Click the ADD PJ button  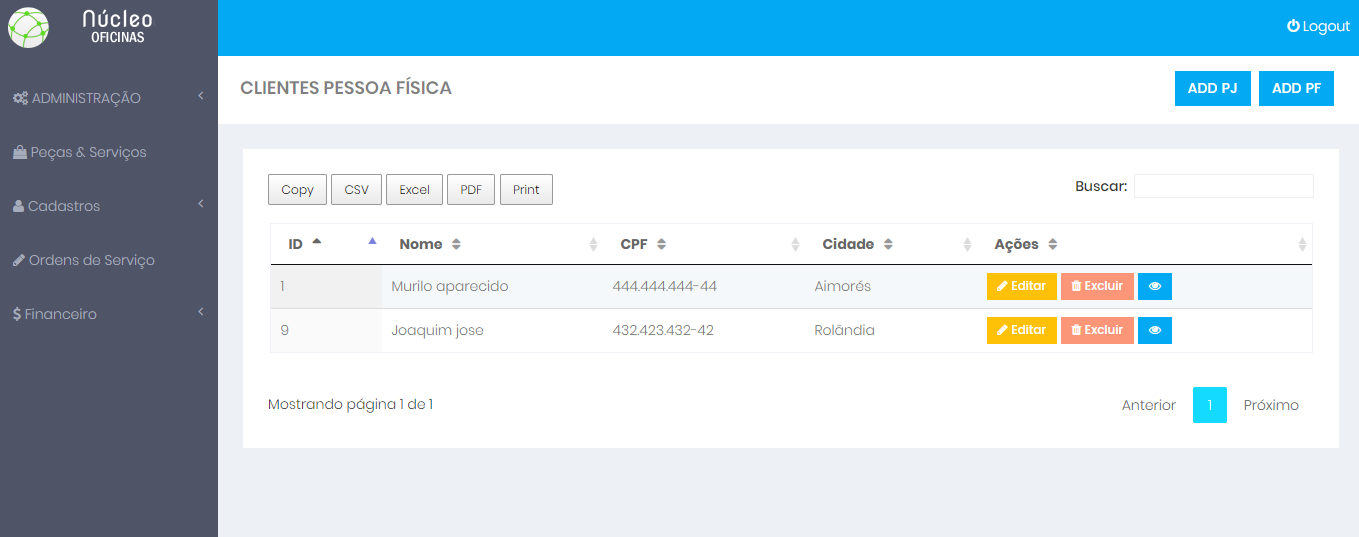[x=1212, y=88]
